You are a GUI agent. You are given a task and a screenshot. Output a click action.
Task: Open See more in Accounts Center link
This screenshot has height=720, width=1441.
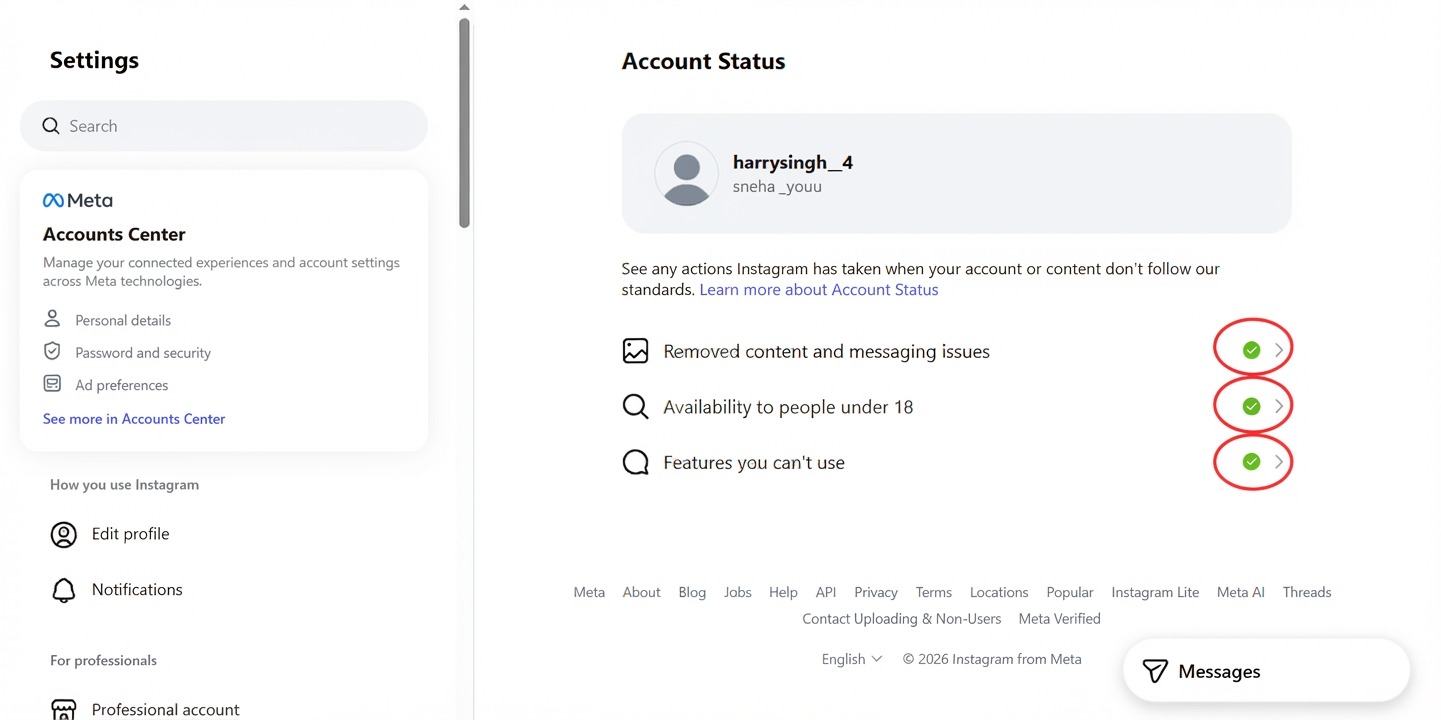coord(134,419)
